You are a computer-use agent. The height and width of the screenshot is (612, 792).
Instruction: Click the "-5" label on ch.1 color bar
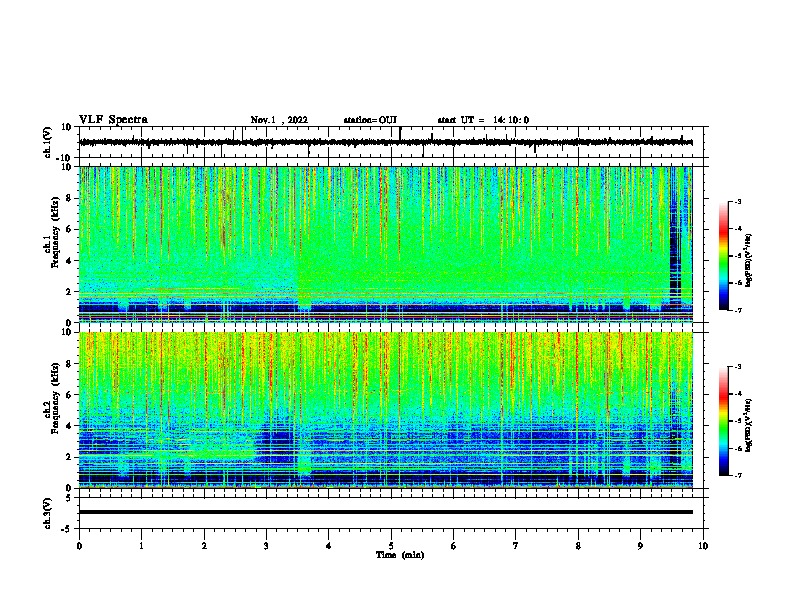click(x=737, y=256)
